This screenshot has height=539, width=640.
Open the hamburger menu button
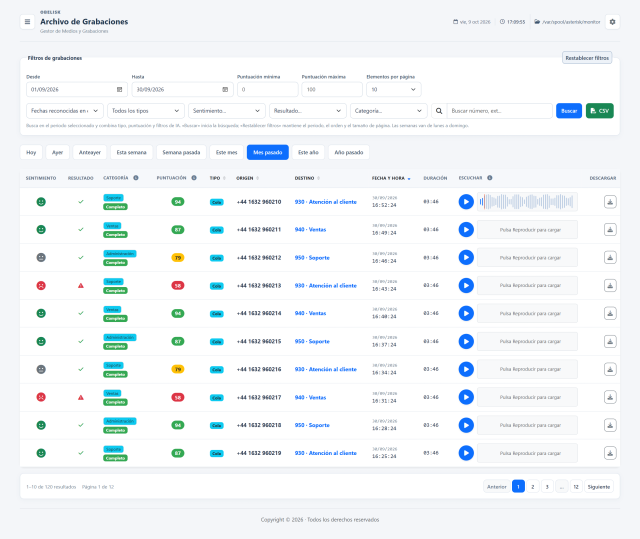click(27, 22)
